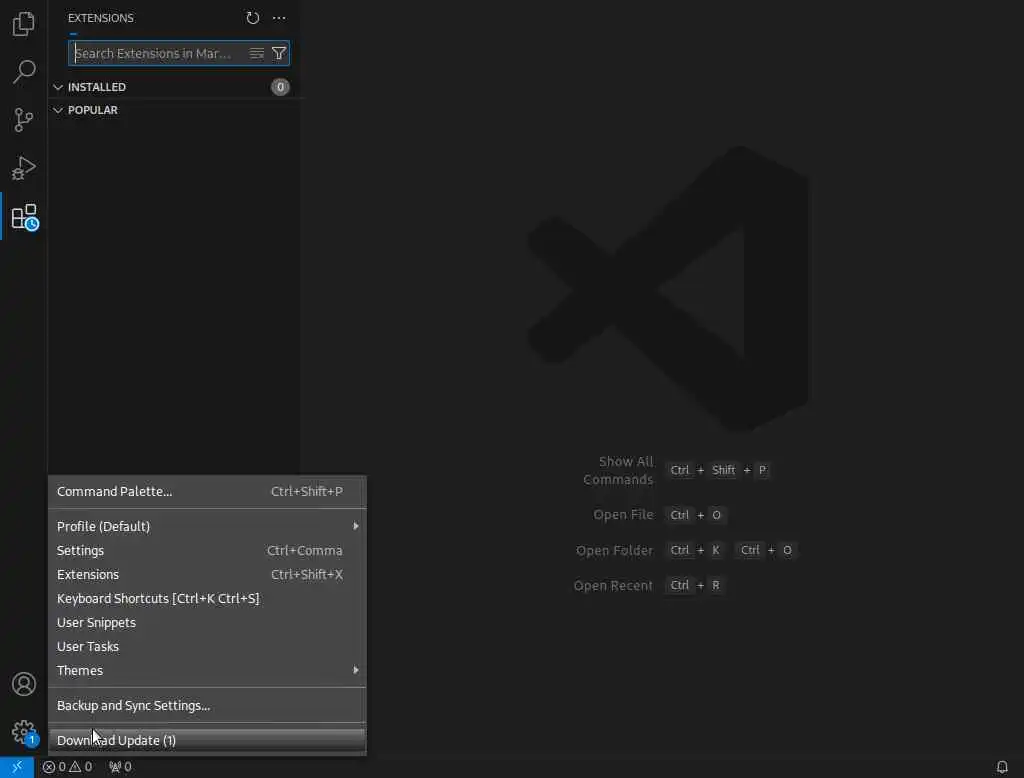
Task: Choose User Snippets menu entry
Action: click(x=208, y=623)
